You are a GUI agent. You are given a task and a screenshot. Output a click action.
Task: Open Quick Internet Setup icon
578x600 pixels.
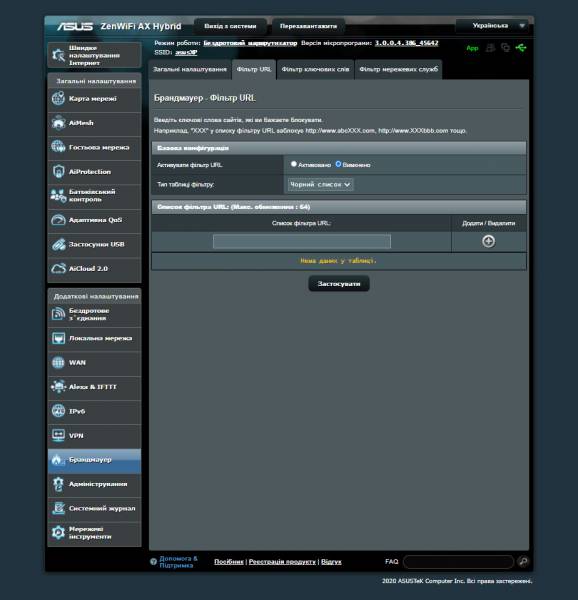(x=58, y=55)
